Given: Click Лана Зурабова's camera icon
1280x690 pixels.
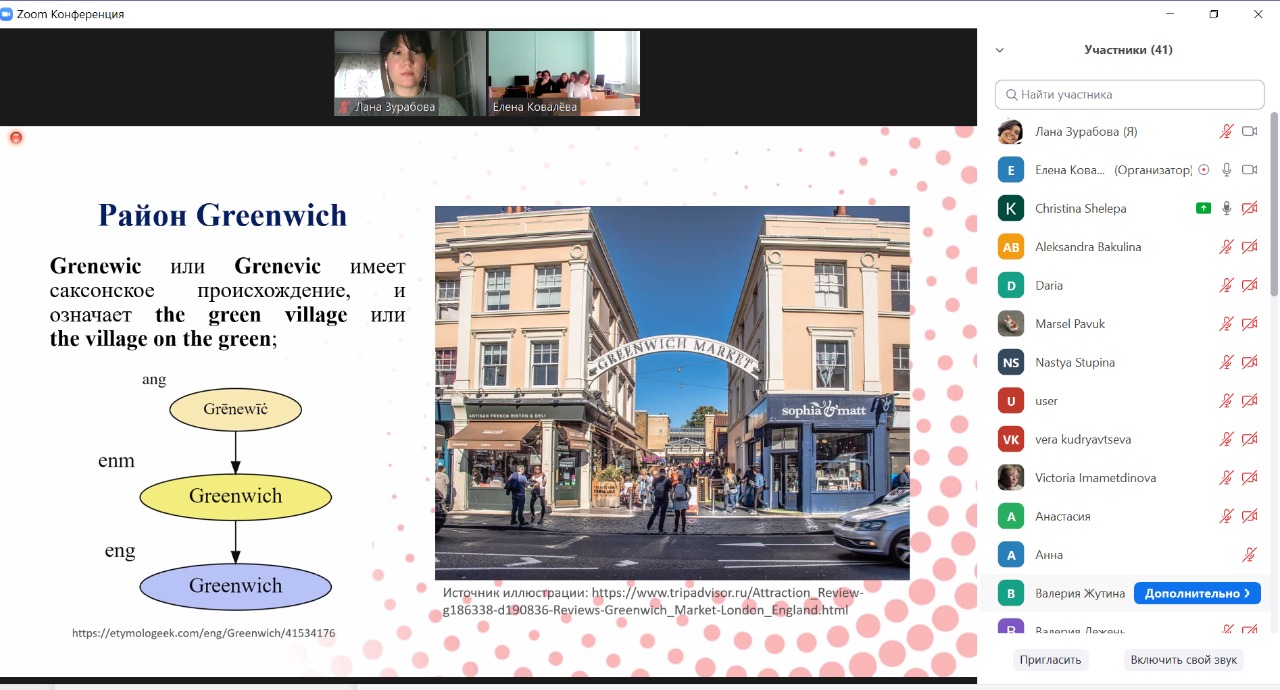Looking at the screenshot, I should tap(1249, 131).
